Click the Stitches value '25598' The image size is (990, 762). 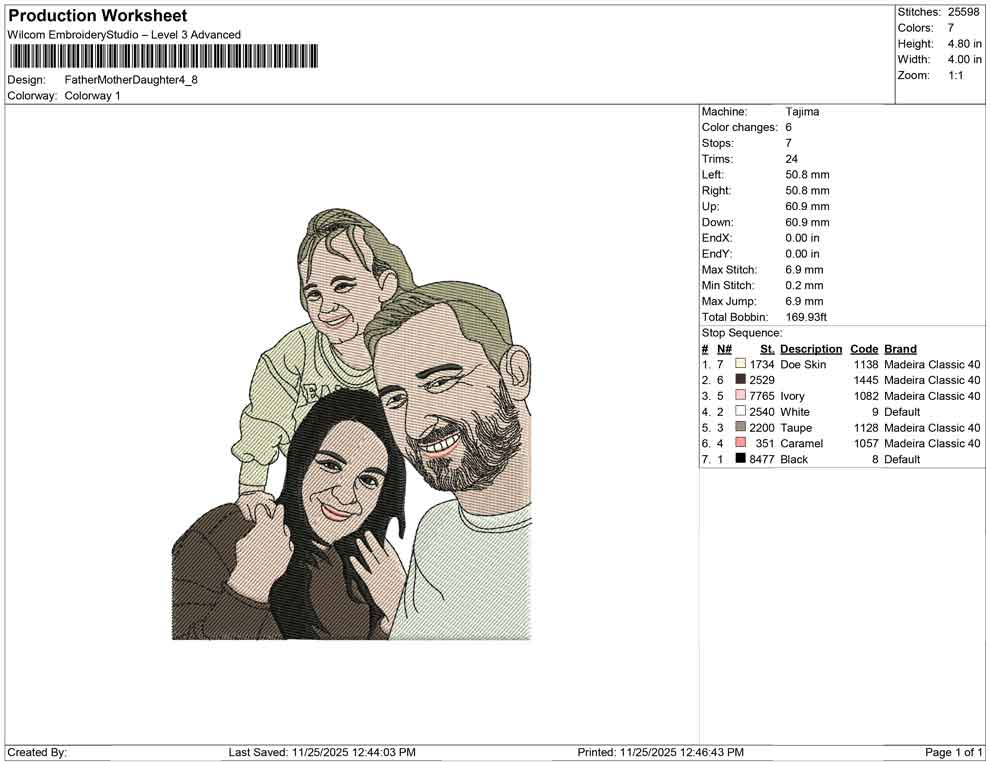pos(963,12)
